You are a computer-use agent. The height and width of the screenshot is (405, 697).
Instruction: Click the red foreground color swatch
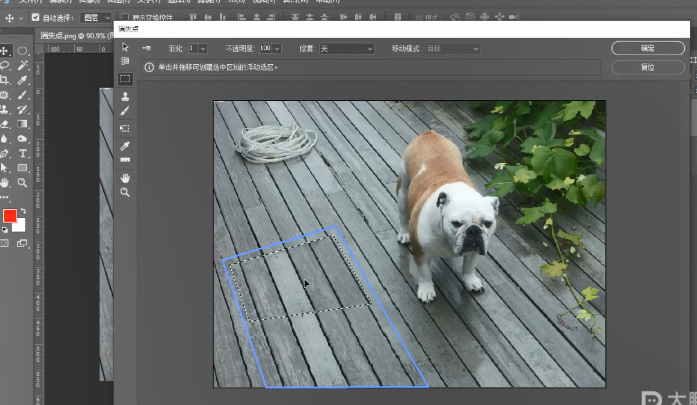9,216
